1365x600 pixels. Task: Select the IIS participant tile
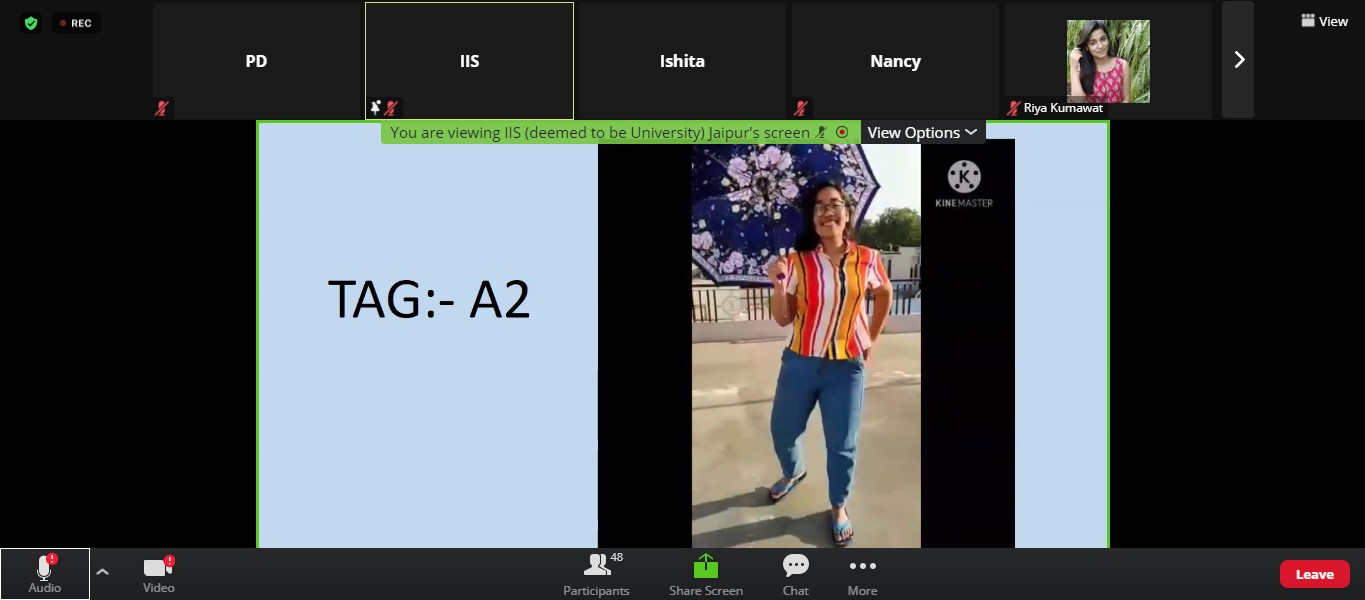coord(469,61)
